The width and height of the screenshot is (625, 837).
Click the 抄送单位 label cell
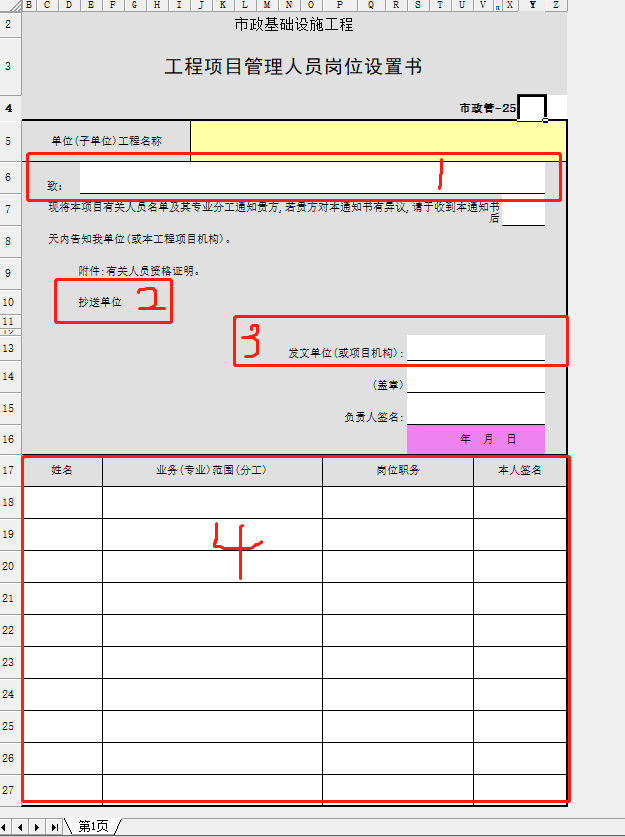click(101, 302)
